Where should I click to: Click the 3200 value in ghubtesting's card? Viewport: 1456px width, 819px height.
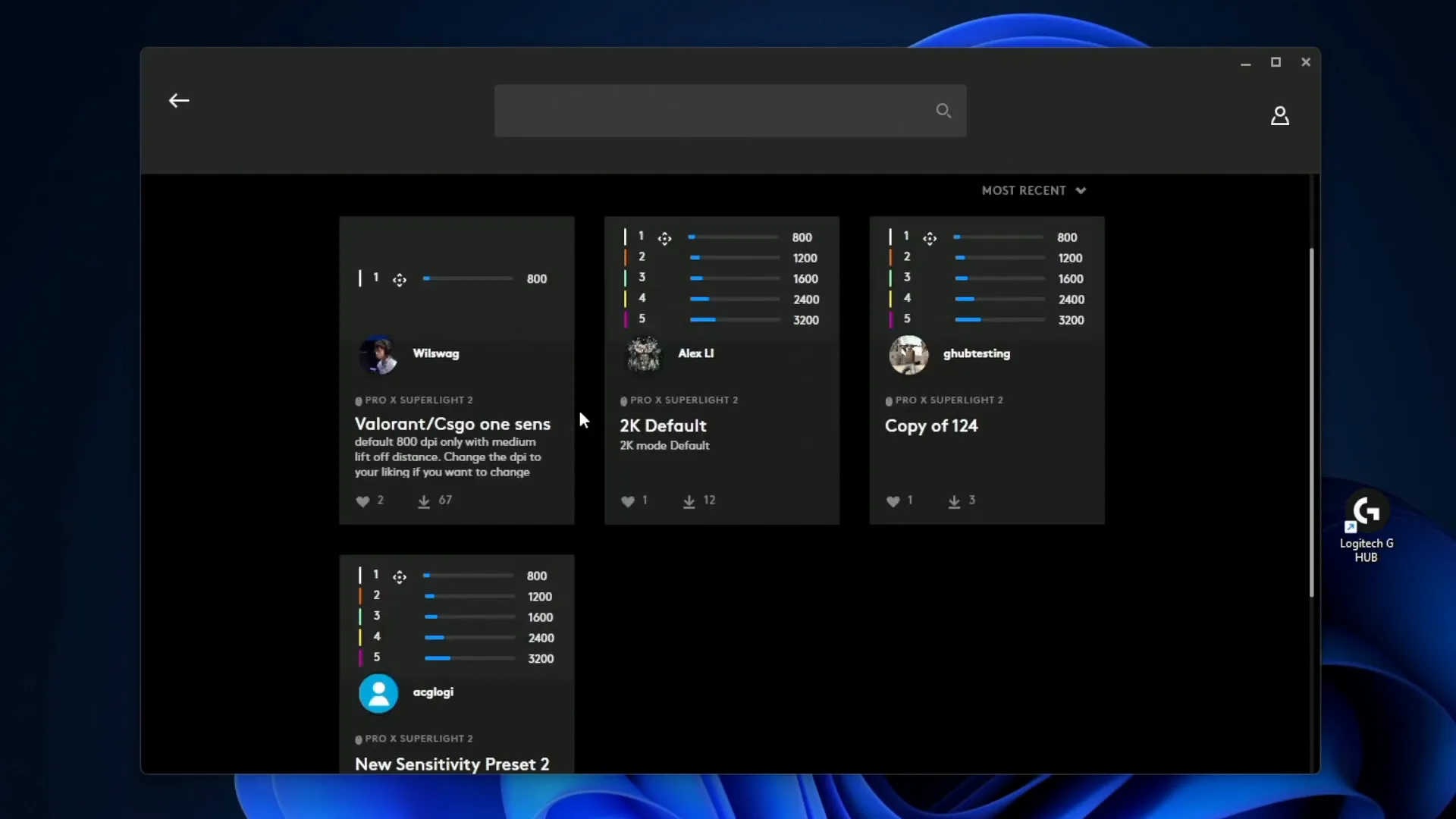pos(1071,320)
